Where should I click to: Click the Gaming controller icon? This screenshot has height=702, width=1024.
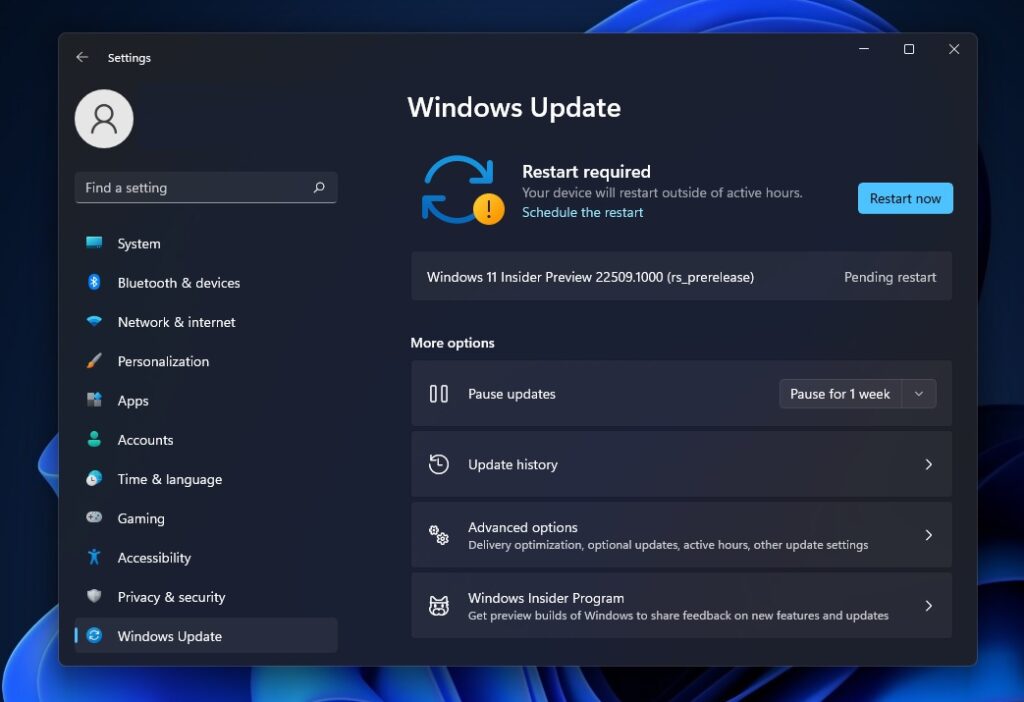pos(96,518)
